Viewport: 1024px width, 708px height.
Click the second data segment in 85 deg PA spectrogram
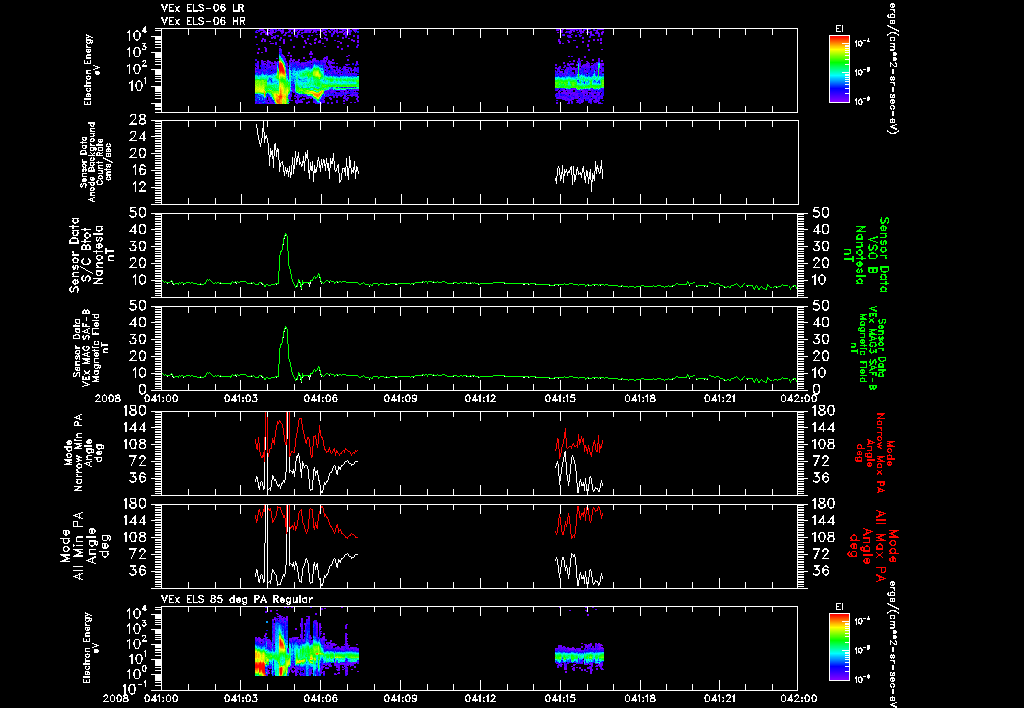coord(579,655)
